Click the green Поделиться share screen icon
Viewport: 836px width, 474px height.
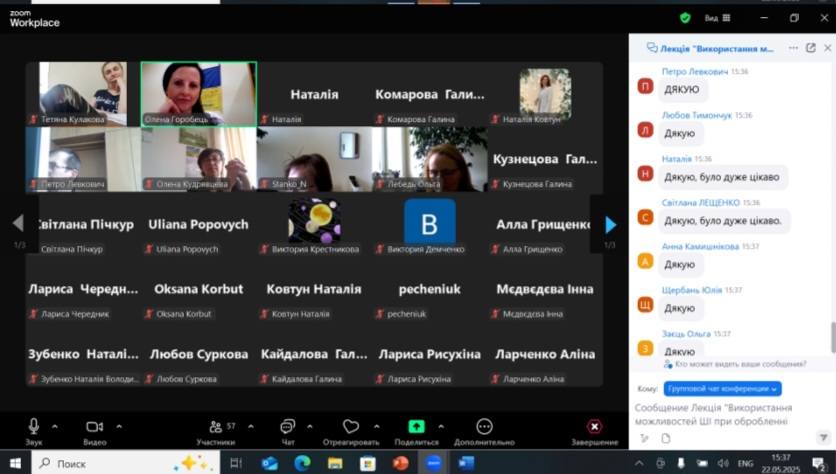(x=416, y=427)
